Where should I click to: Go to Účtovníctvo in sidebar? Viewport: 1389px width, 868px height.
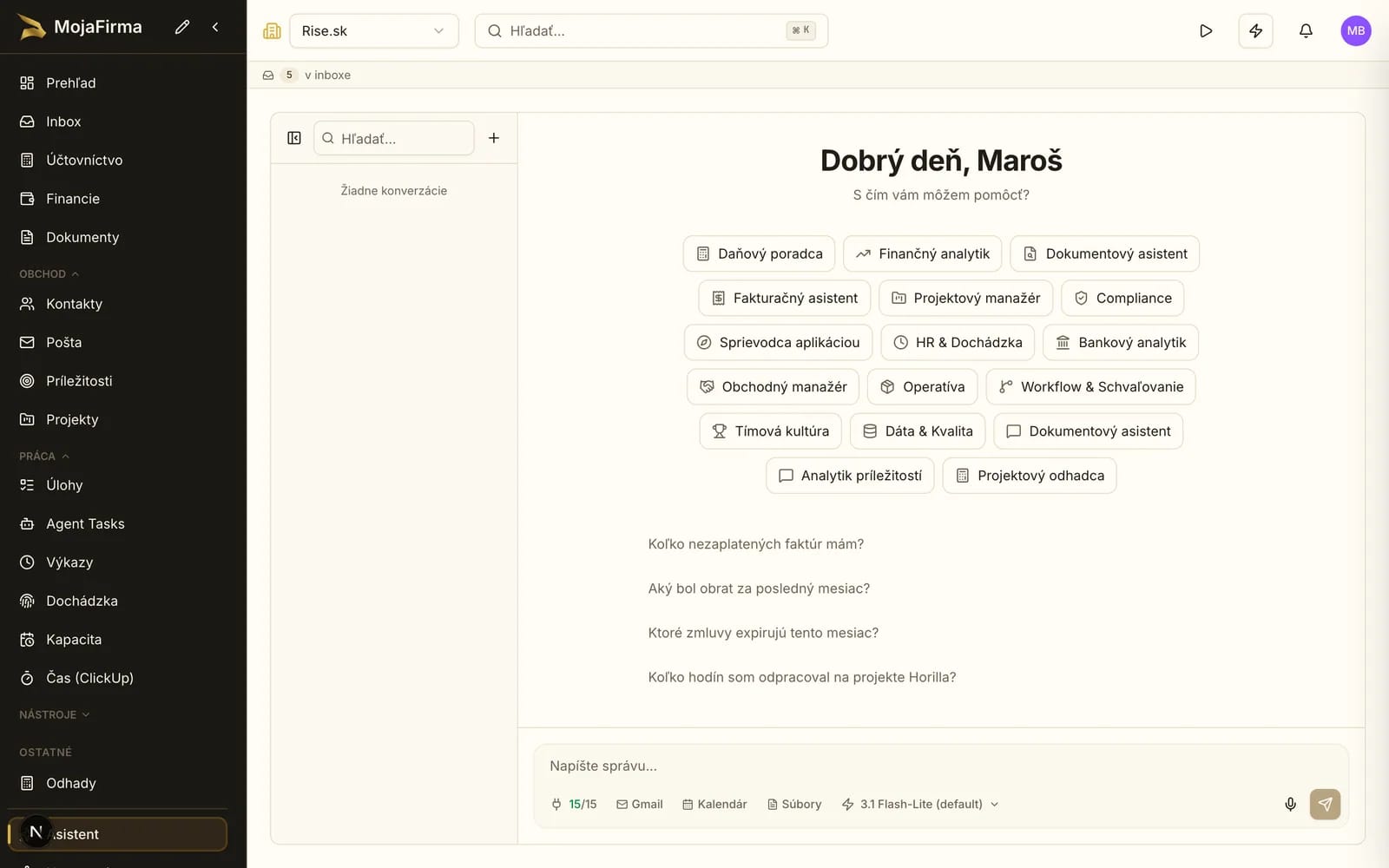click(118, 160)
